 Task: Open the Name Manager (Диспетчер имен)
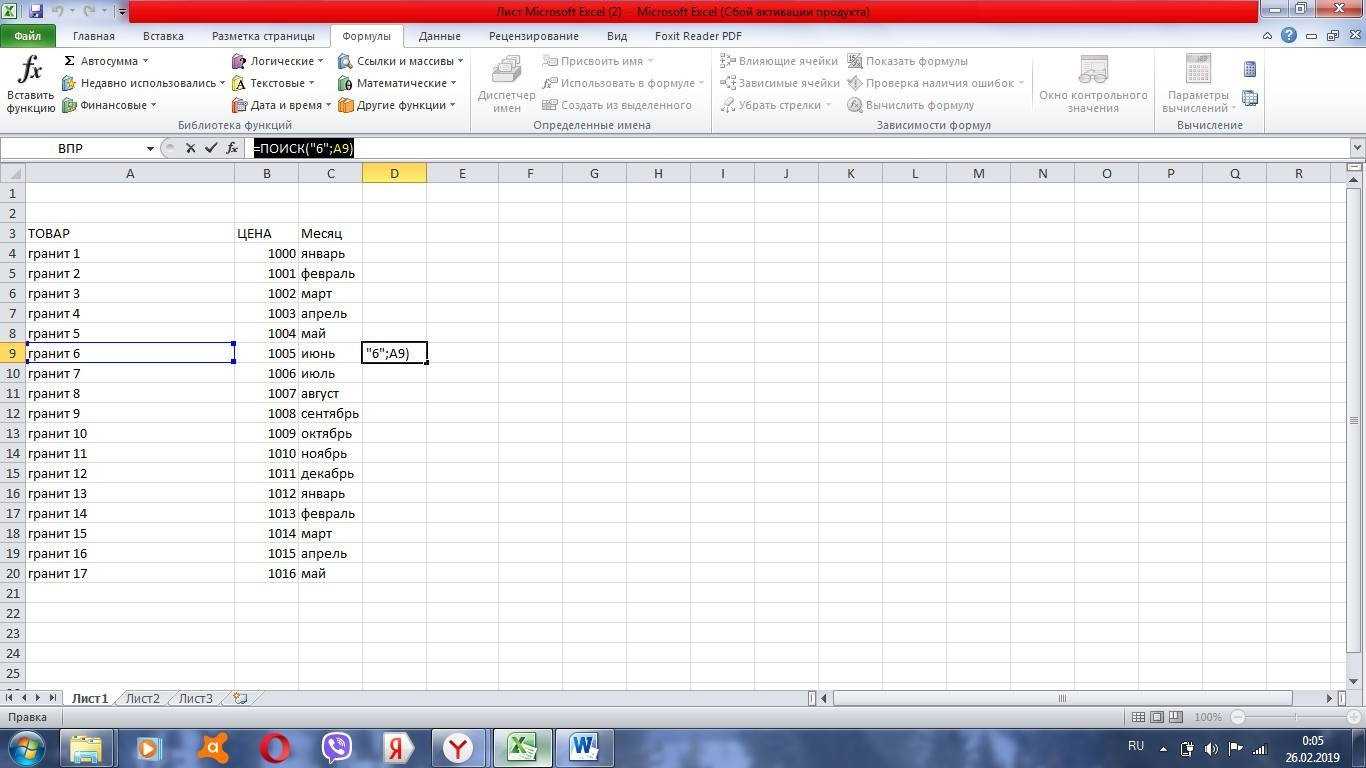click(506, 84)
